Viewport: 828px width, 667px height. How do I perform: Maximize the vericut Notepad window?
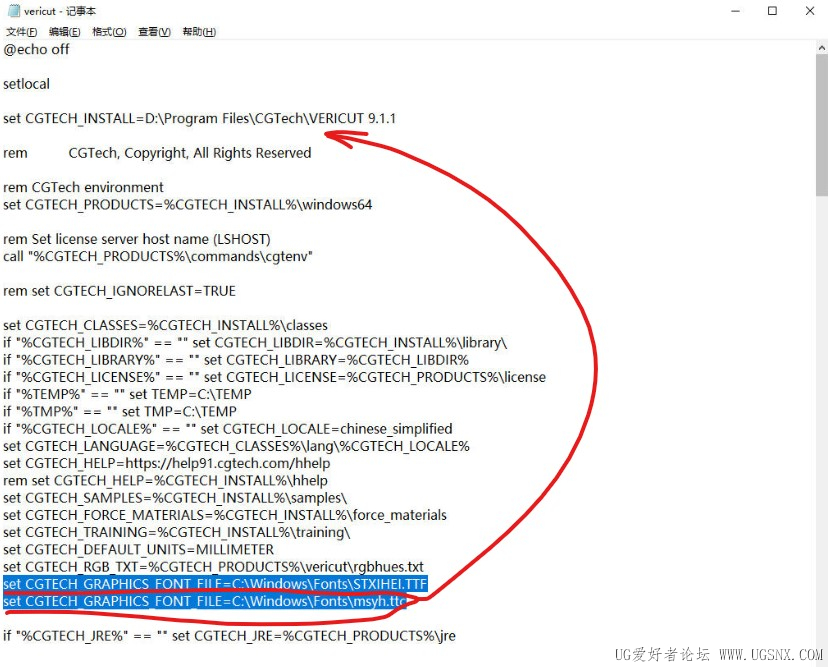tap(772, 11)
